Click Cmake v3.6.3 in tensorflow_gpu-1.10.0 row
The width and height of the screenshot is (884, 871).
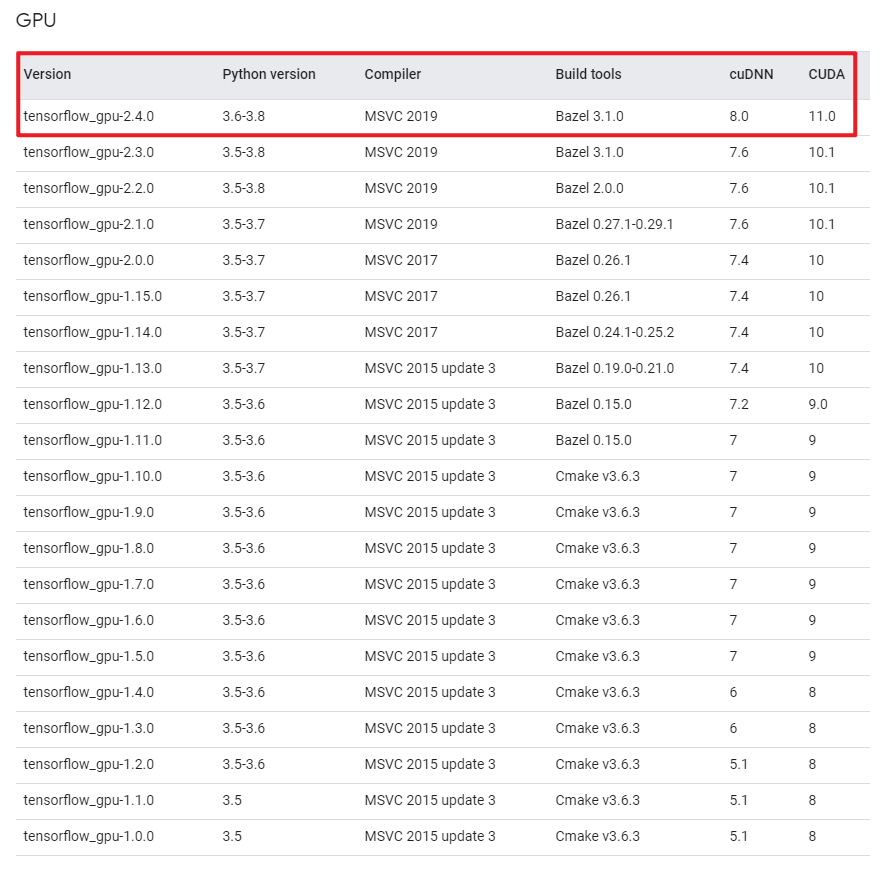tap(598, 476)
